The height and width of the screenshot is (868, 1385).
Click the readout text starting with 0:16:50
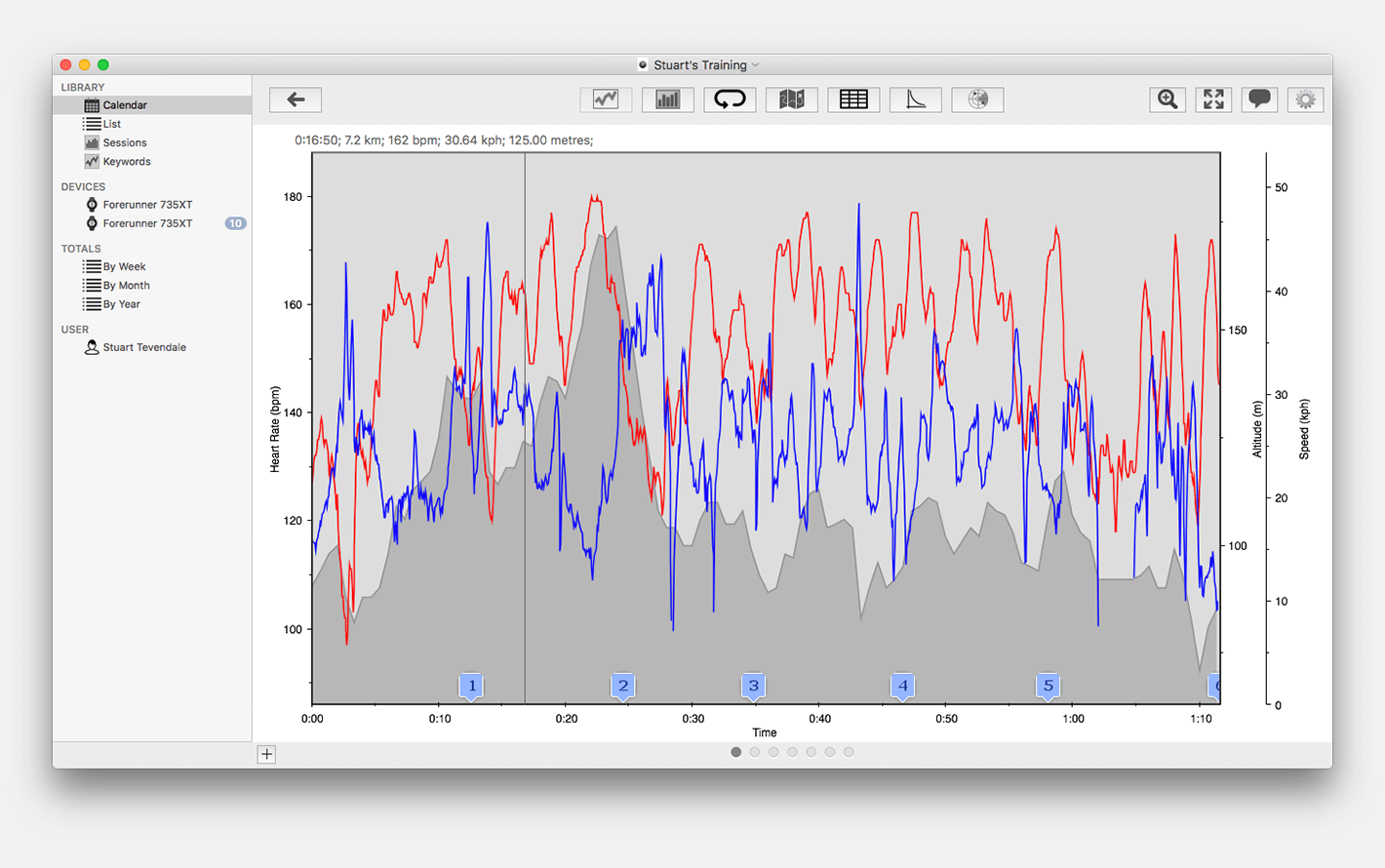444,140
